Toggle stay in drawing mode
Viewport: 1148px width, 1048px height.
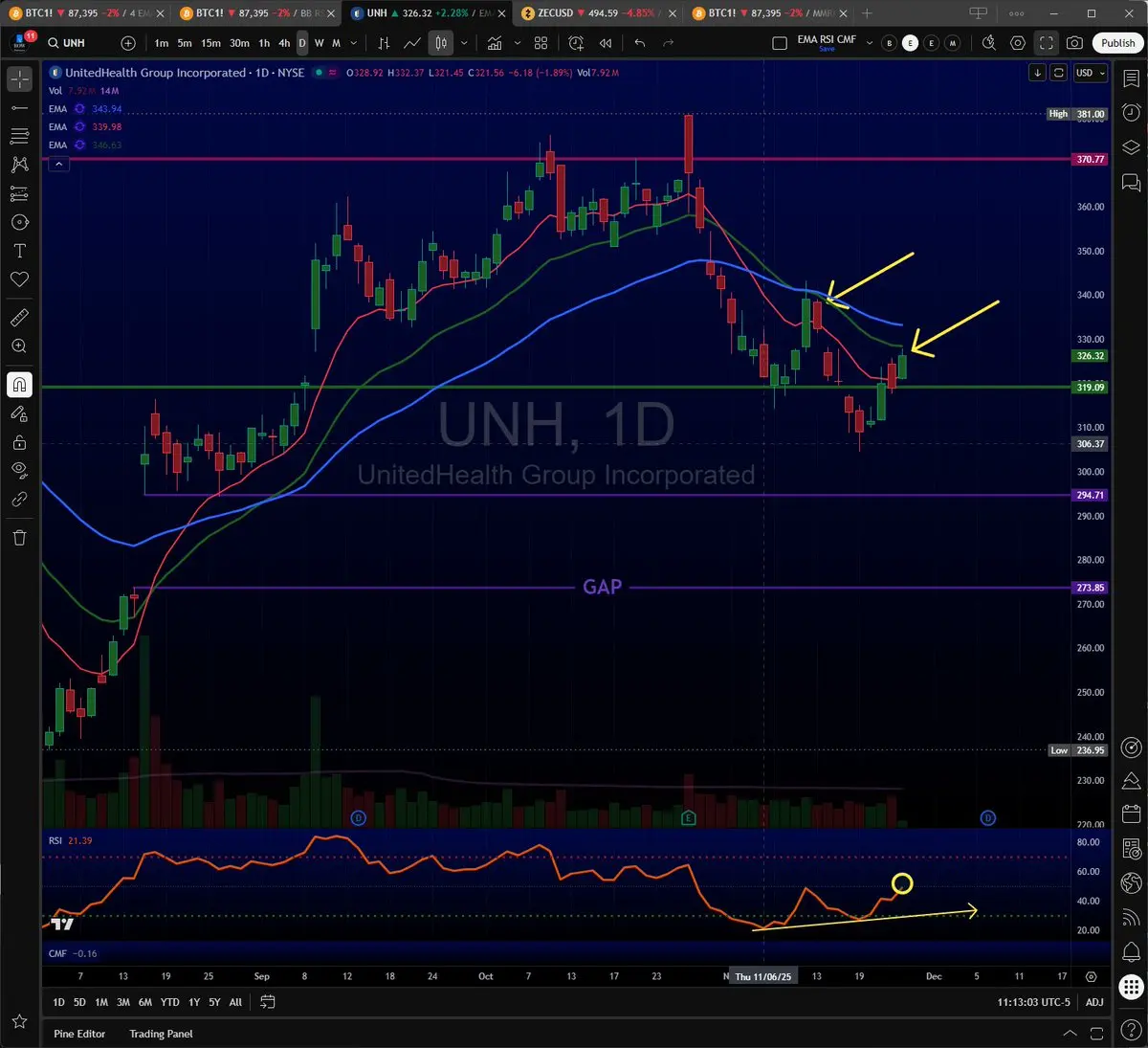coord(19,413)
